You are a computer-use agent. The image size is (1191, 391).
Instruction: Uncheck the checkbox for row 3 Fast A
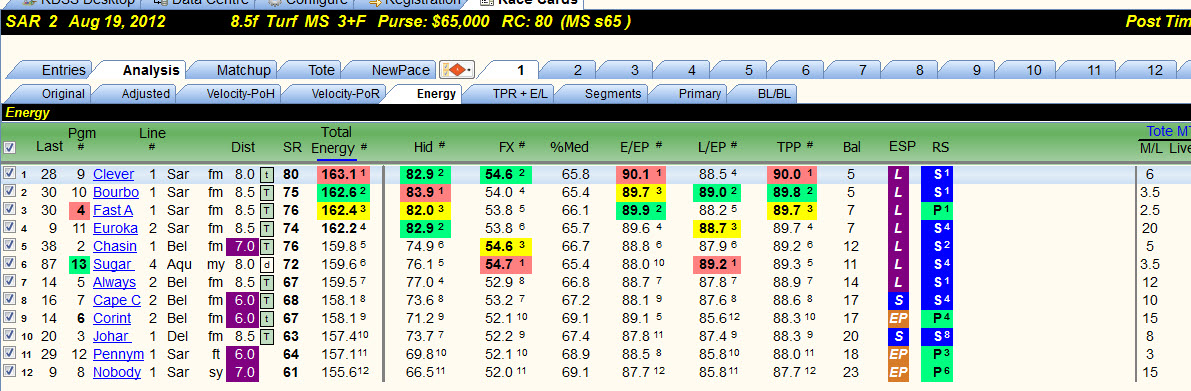(x=8, y=210)
